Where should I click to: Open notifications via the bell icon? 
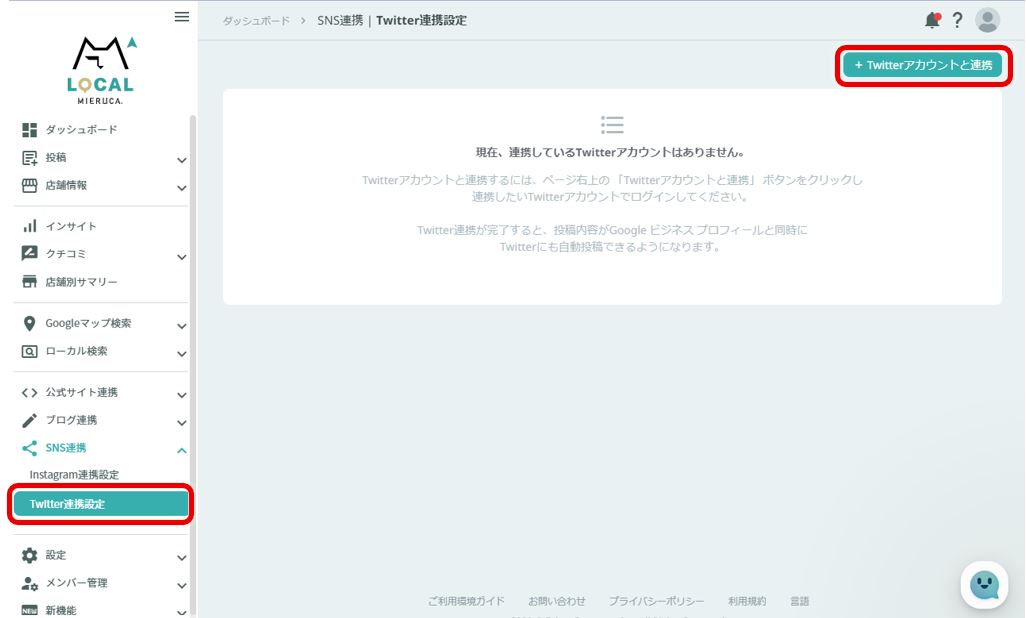click(x=932, y=20)
